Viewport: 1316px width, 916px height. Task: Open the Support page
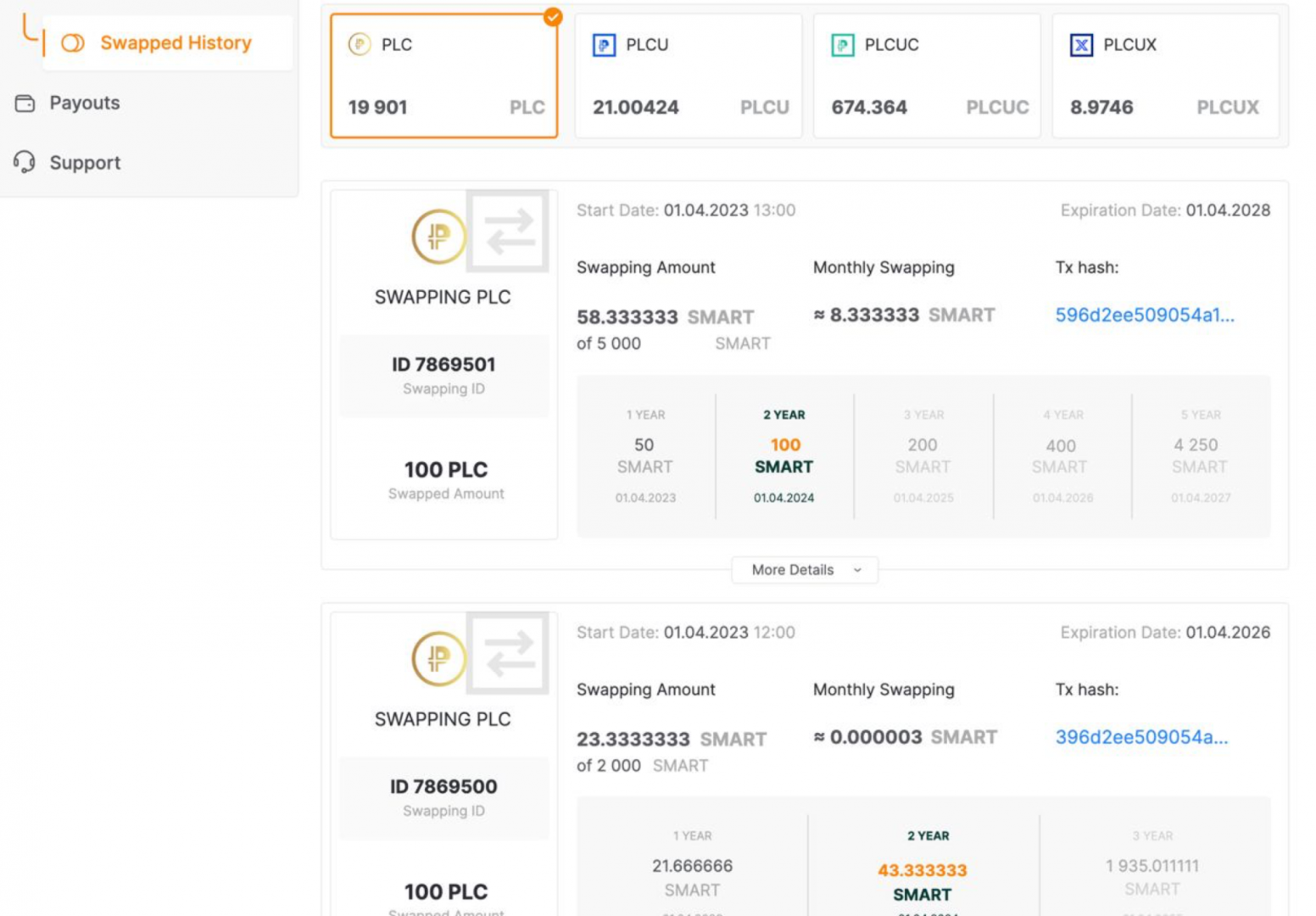click(85, 163)
